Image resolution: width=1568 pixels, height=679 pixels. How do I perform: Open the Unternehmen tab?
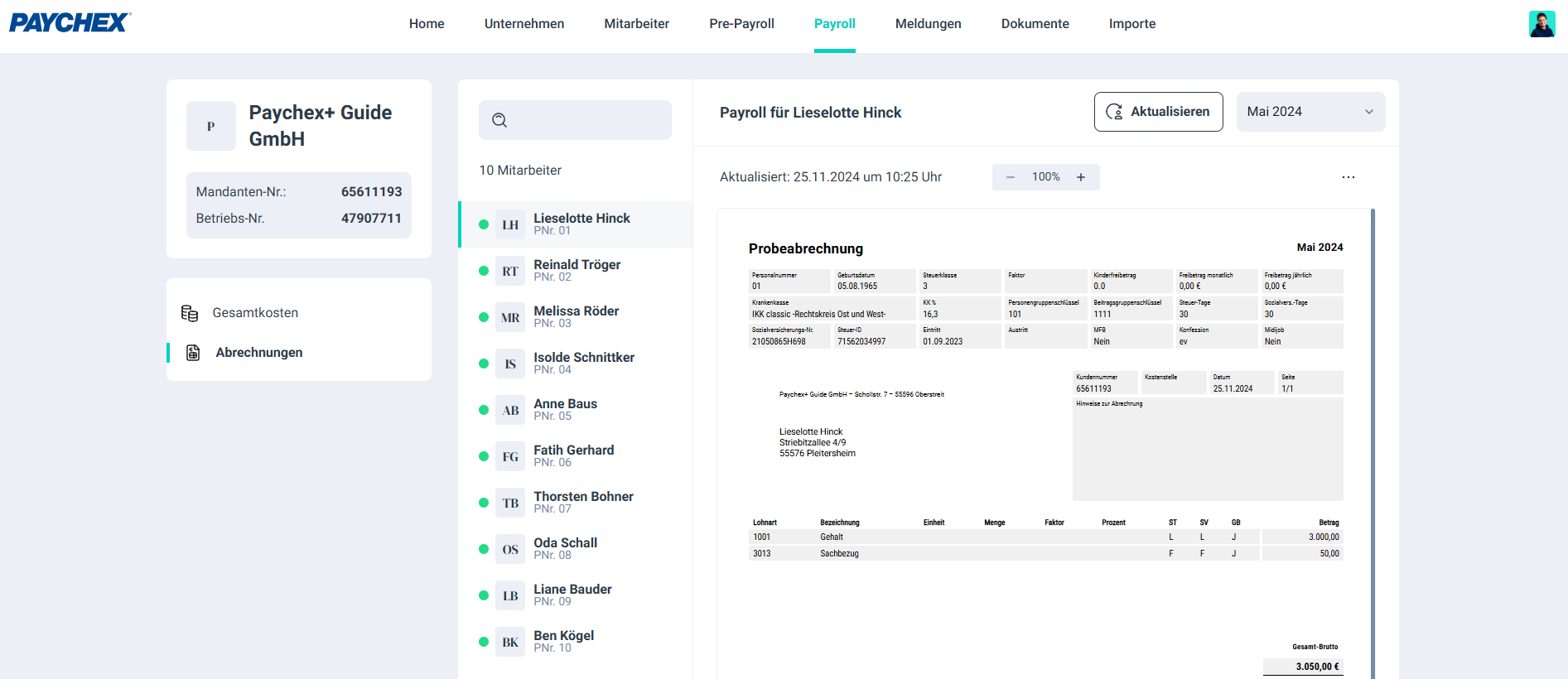pos(524,24)
